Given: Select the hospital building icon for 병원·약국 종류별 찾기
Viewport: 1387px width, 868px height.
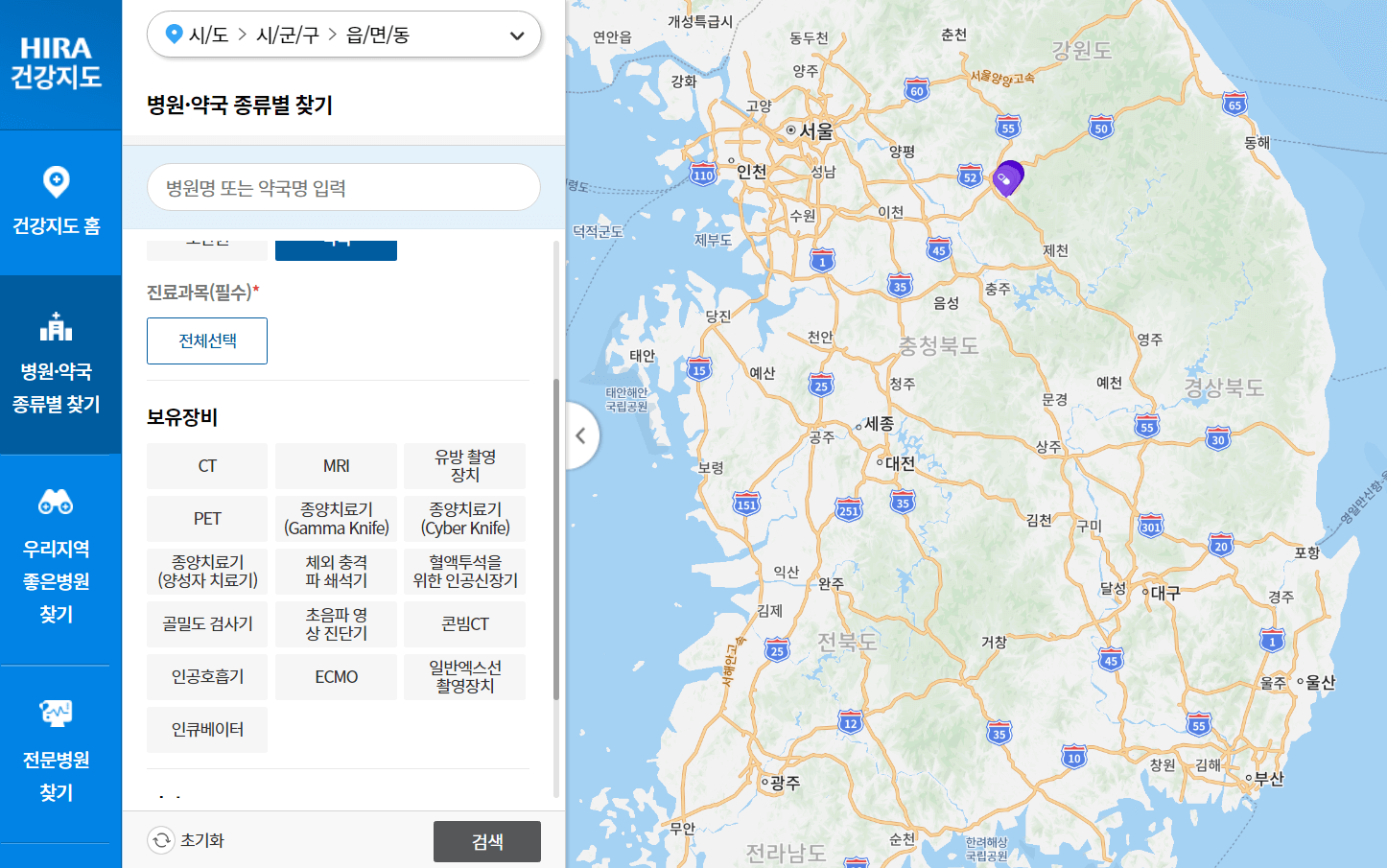Looking at the screenshot, I should (x=58, y=326).
